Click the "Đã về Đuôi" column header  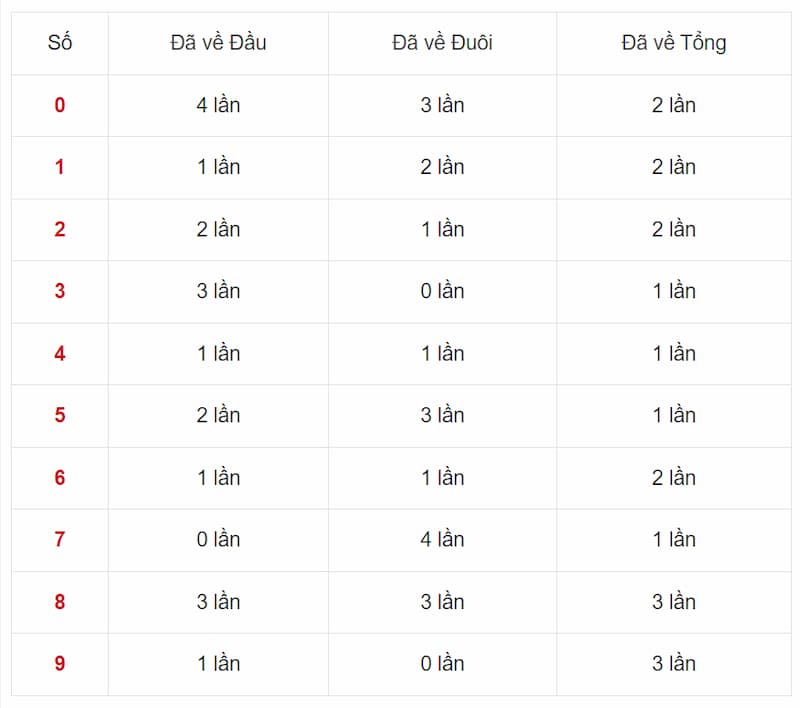[x=442, y=43]
